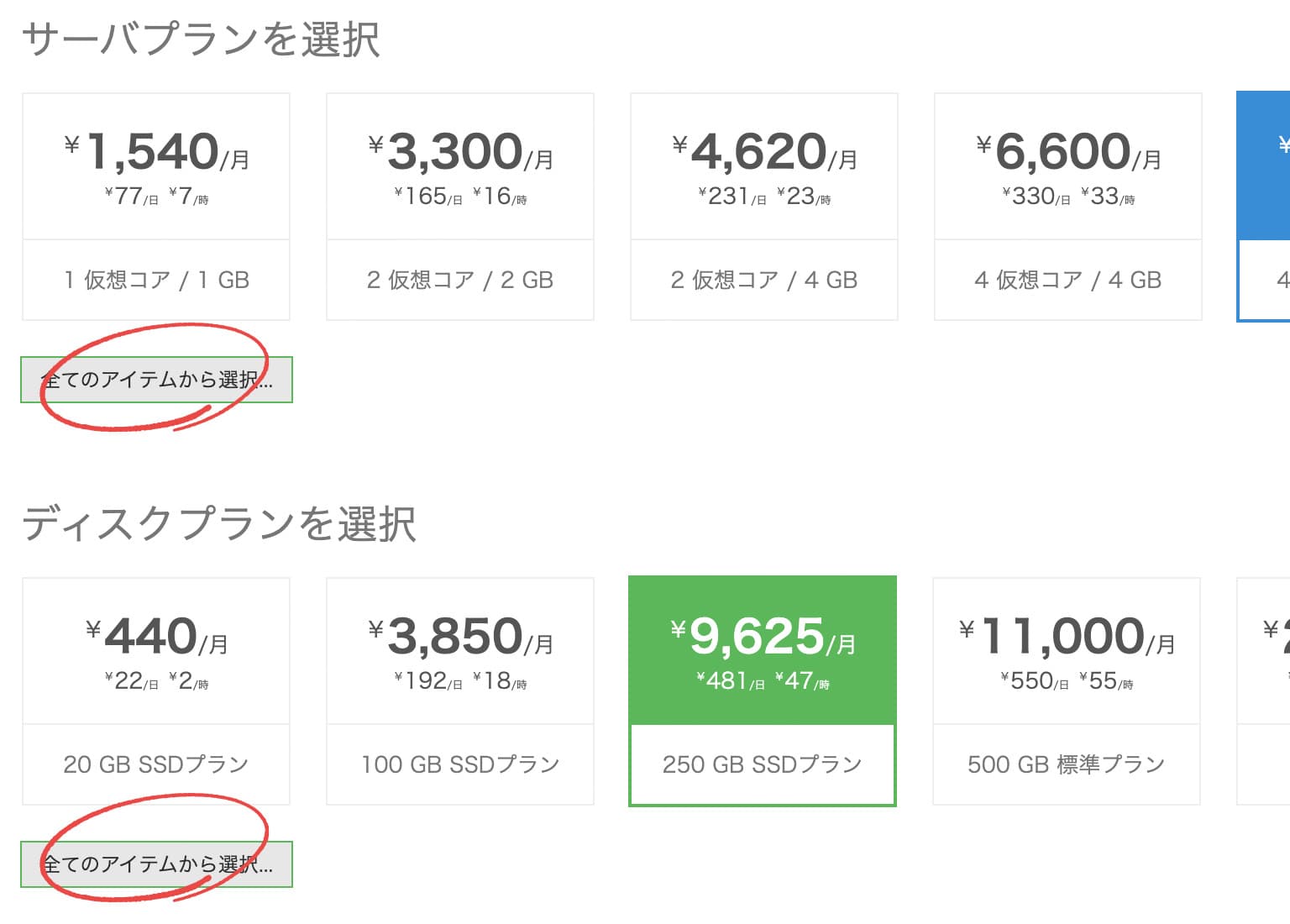Click the ¥3,850/月 price text
The height and width of the screenshot is (924, 1290).
(x=460, y=637)
